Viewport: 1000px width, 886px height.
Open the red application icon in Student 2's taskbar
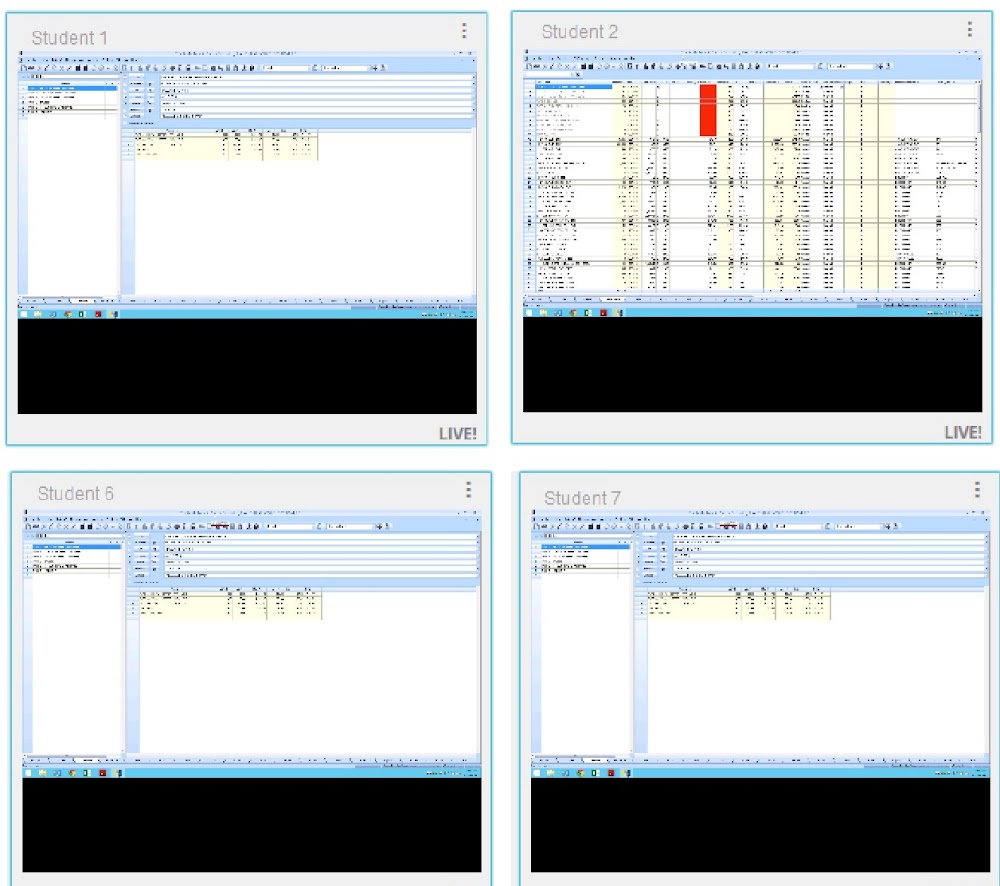603,313
